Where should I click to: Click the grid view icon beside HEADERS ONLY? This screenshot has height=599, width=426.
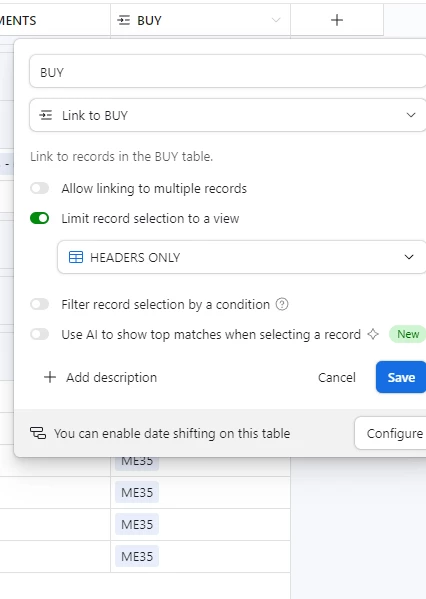pyautogui.click(x=76, y=257)
